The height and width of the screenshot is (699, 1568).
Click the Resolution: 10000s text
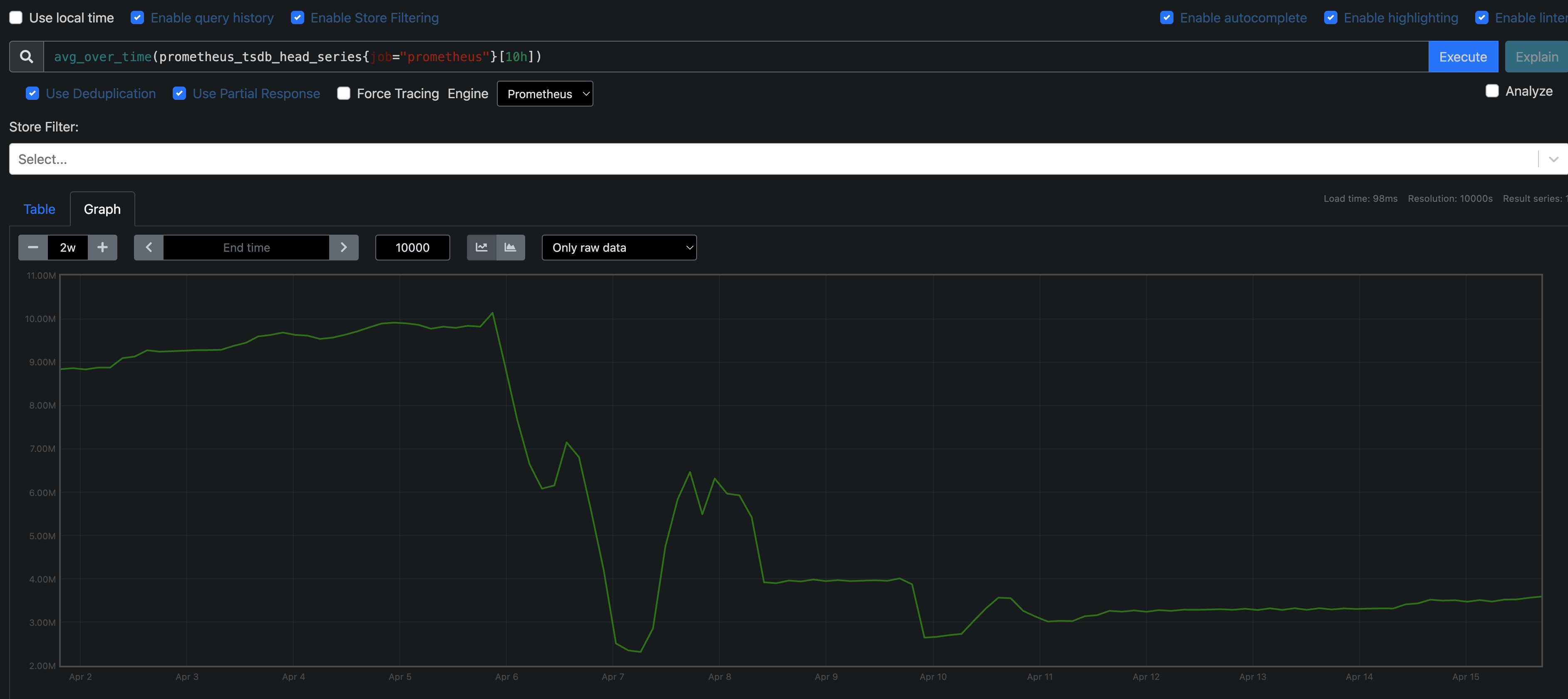point(1450,198)
